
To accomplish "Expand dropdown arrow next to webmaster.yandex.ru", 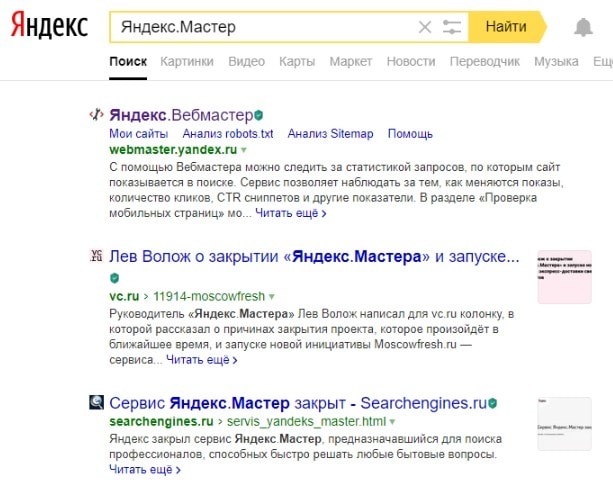I will 244,150.
